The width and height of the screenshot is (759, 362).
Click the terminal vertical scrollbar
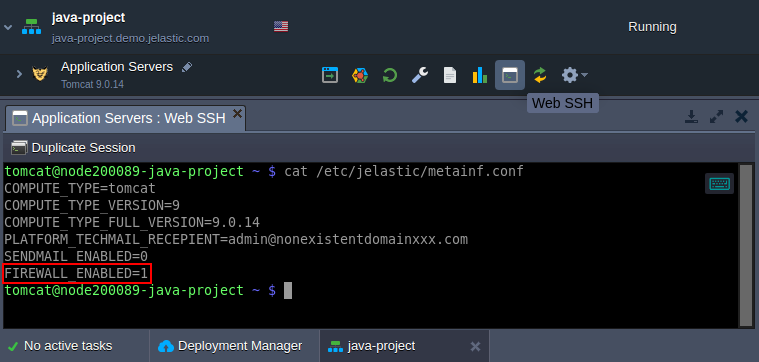[745, 245]
